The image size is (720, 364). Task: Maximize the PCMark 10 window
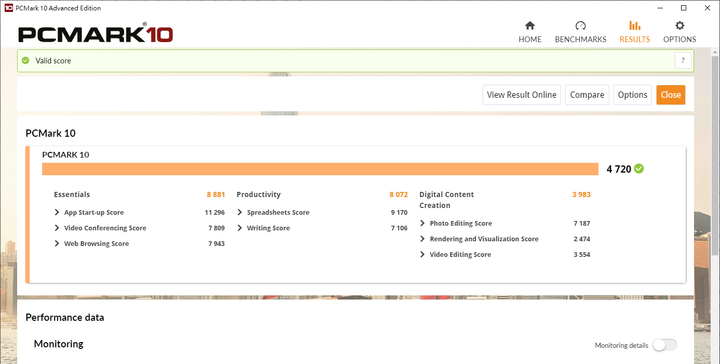click(684, 8)
